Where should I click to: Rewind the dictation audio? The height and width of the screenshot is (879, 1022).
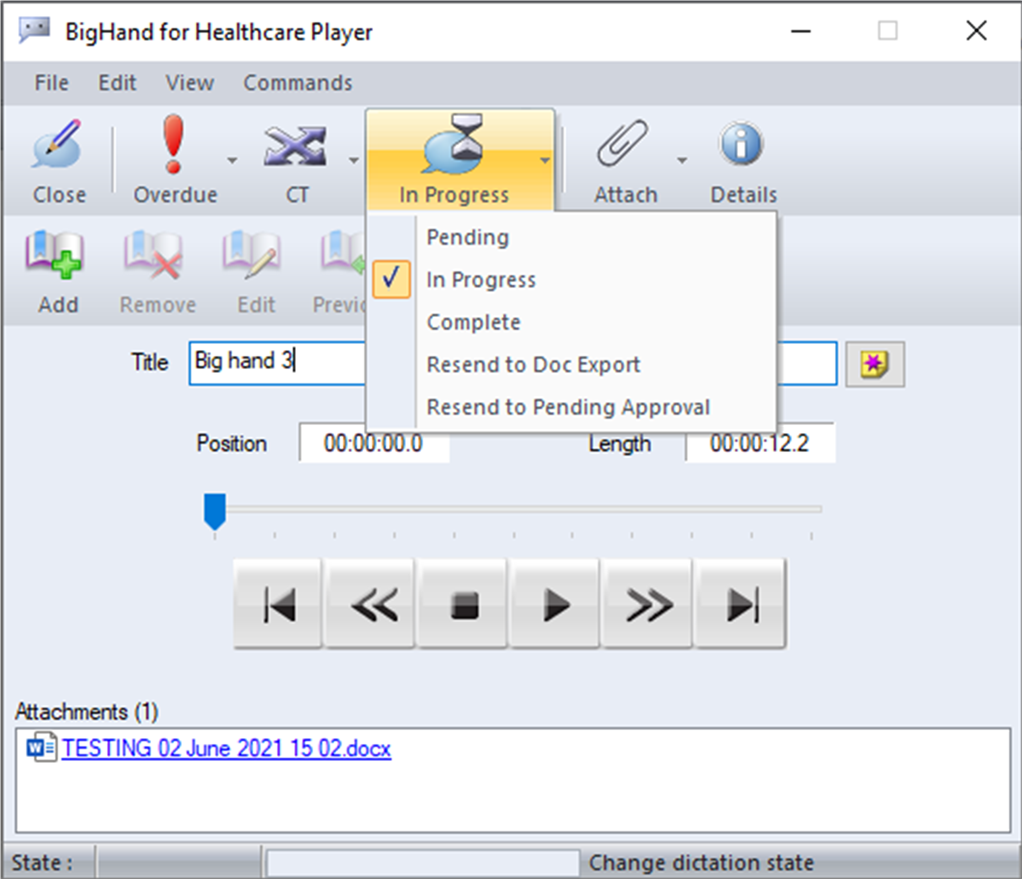(371, 603)
